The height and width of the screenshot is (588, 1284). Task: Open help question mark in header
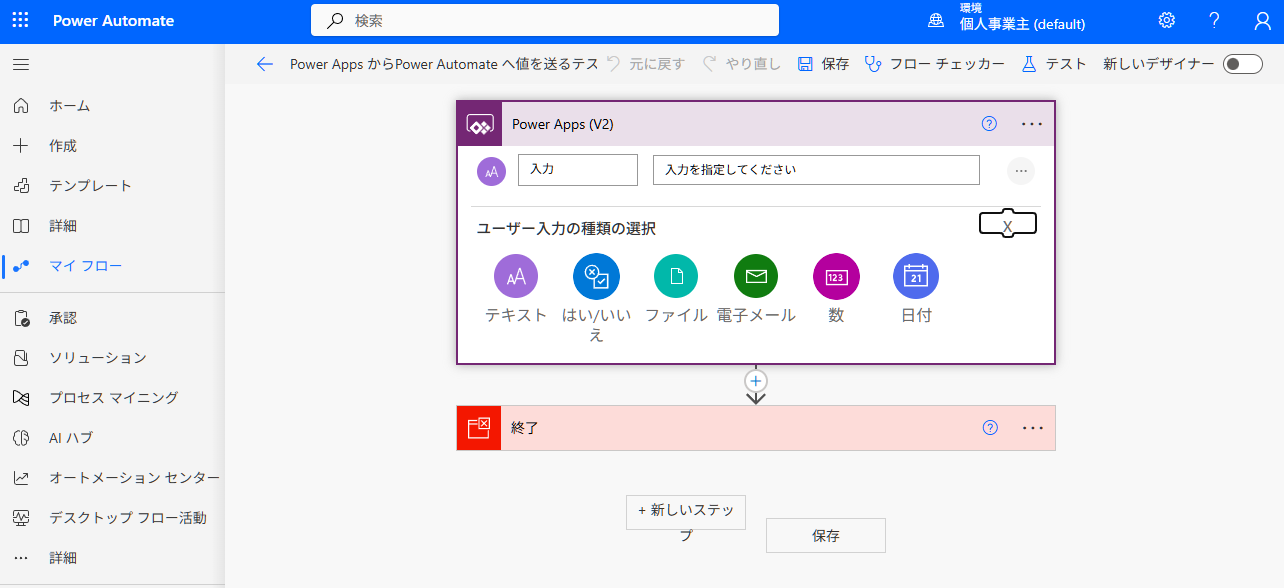coord(1214,20)
